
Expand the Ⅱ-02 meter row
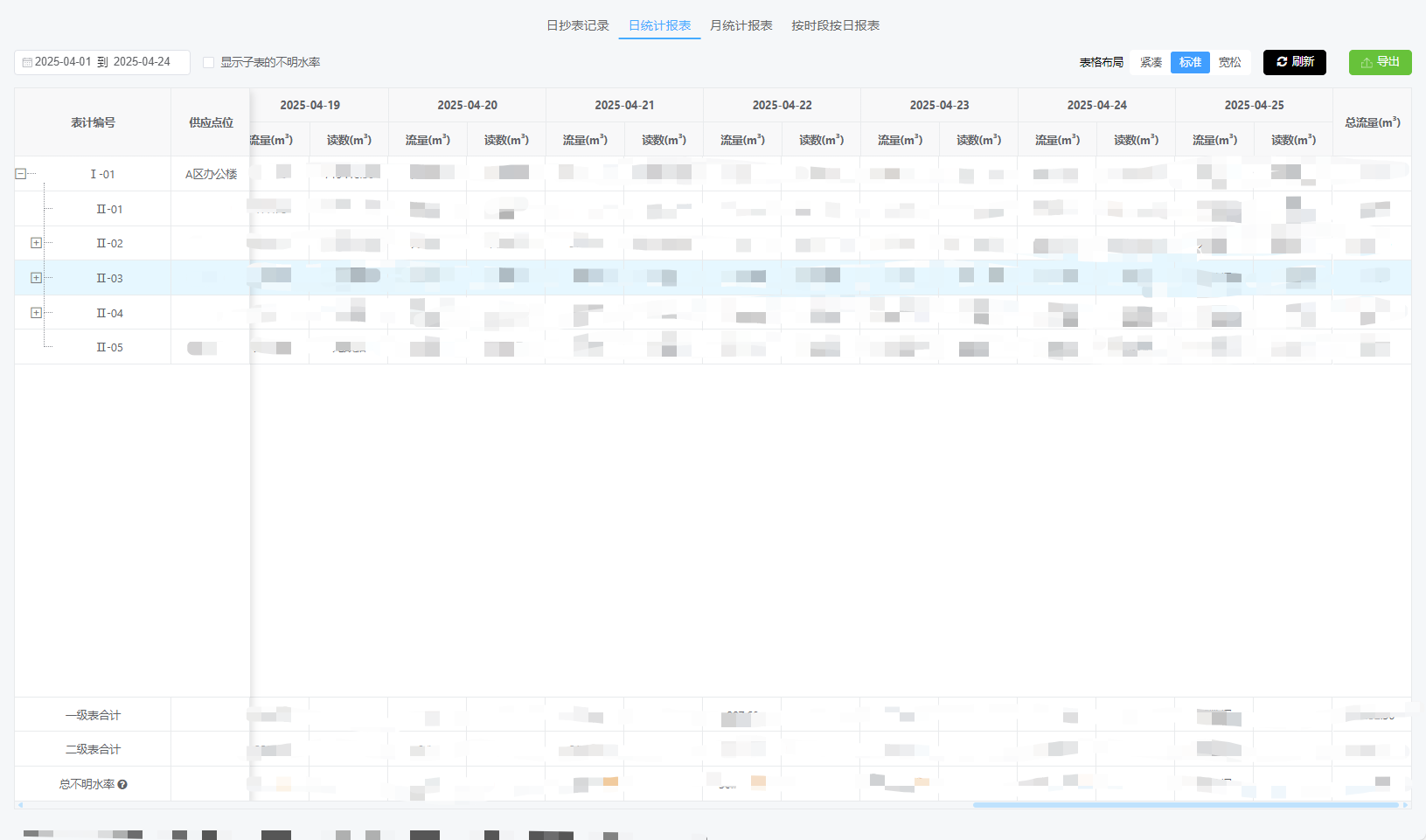click(36, 243)
